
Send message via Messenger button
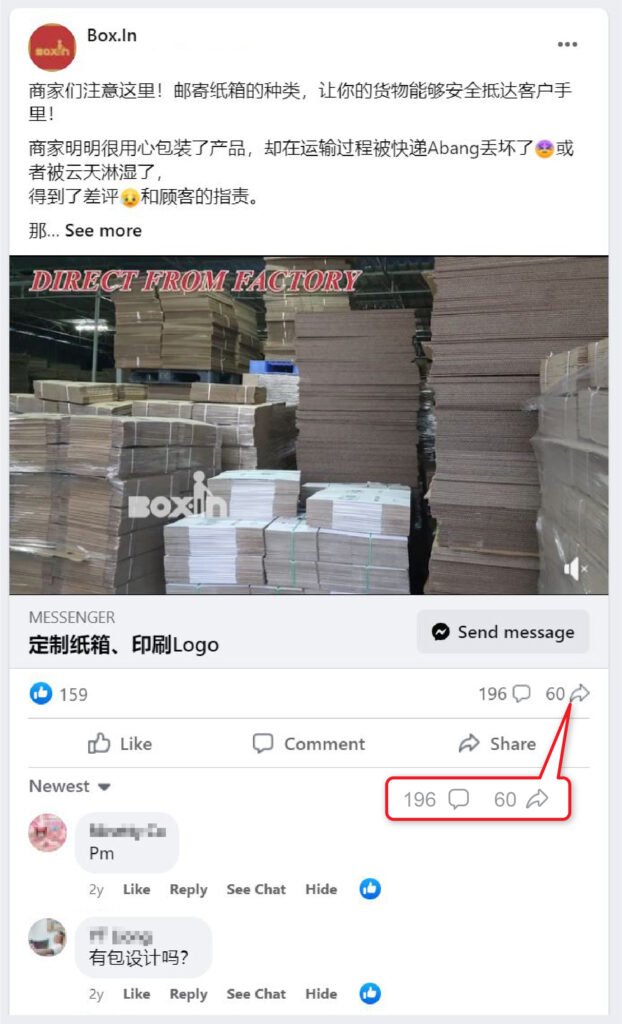coord(503,632)
